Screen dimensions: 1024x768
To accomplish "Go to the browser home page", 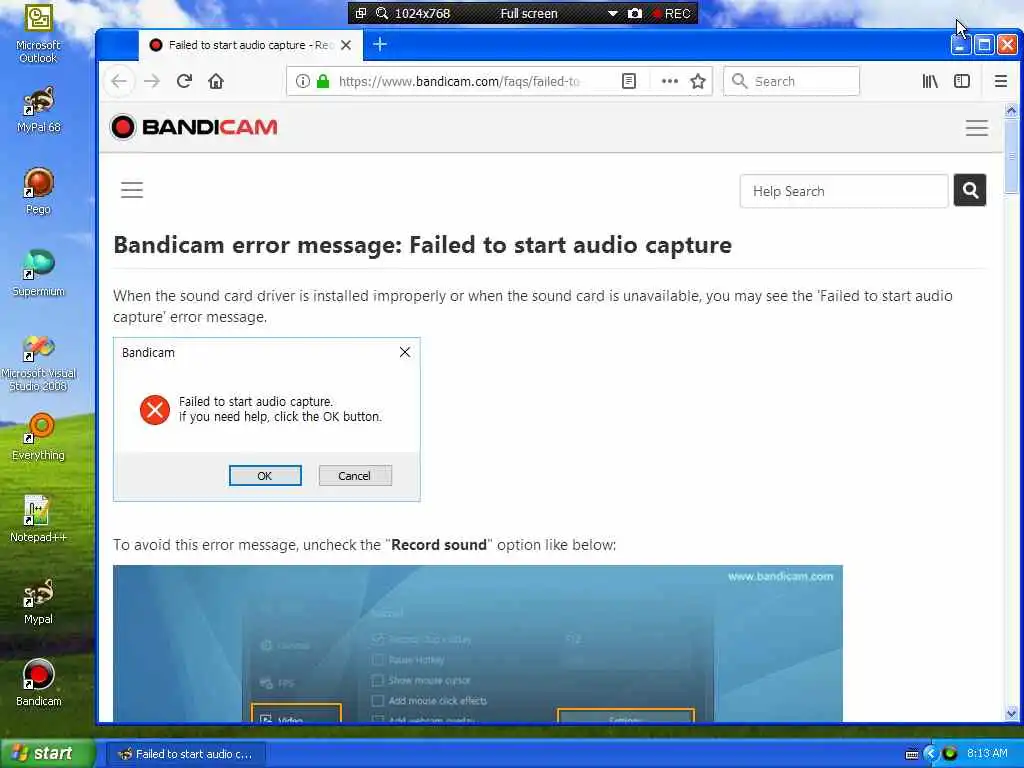I will point(216,81).
